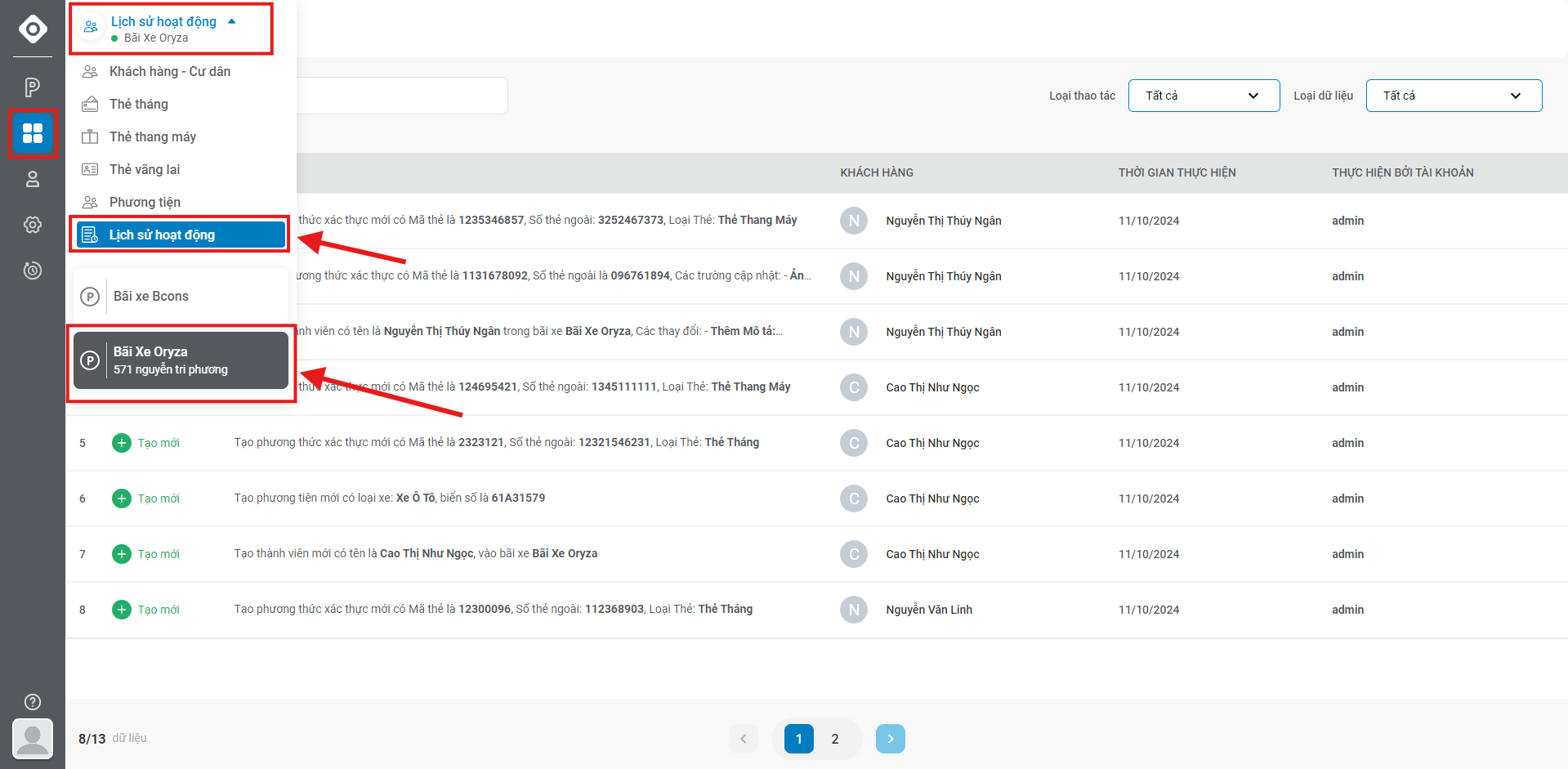Open Thẻ vãng lai menu item
This screenshot has height=769, width=1568.
click(x=145, y=169)
